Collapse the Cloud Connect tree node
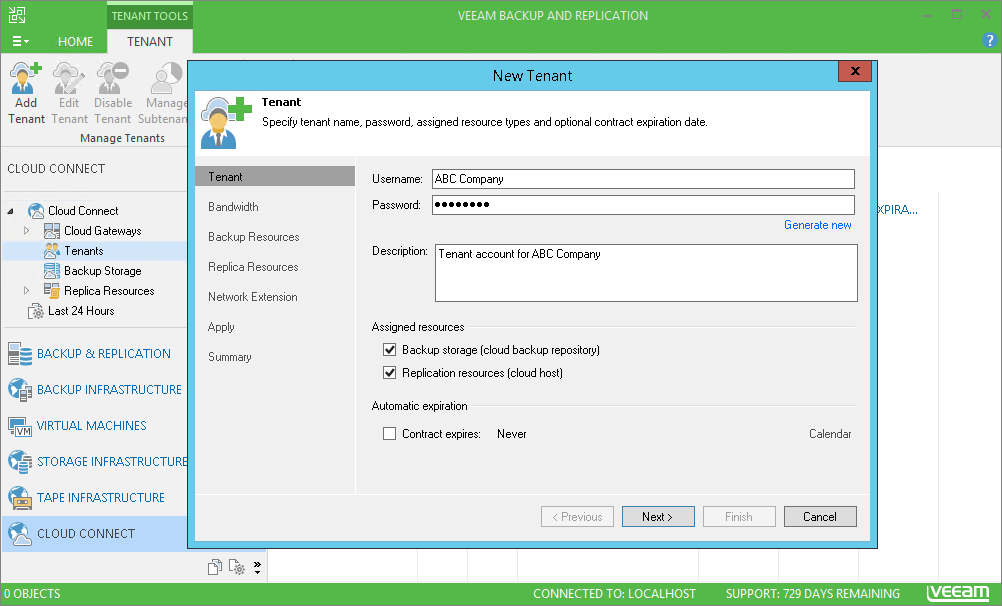1002x606 pixels. point(12,210)
